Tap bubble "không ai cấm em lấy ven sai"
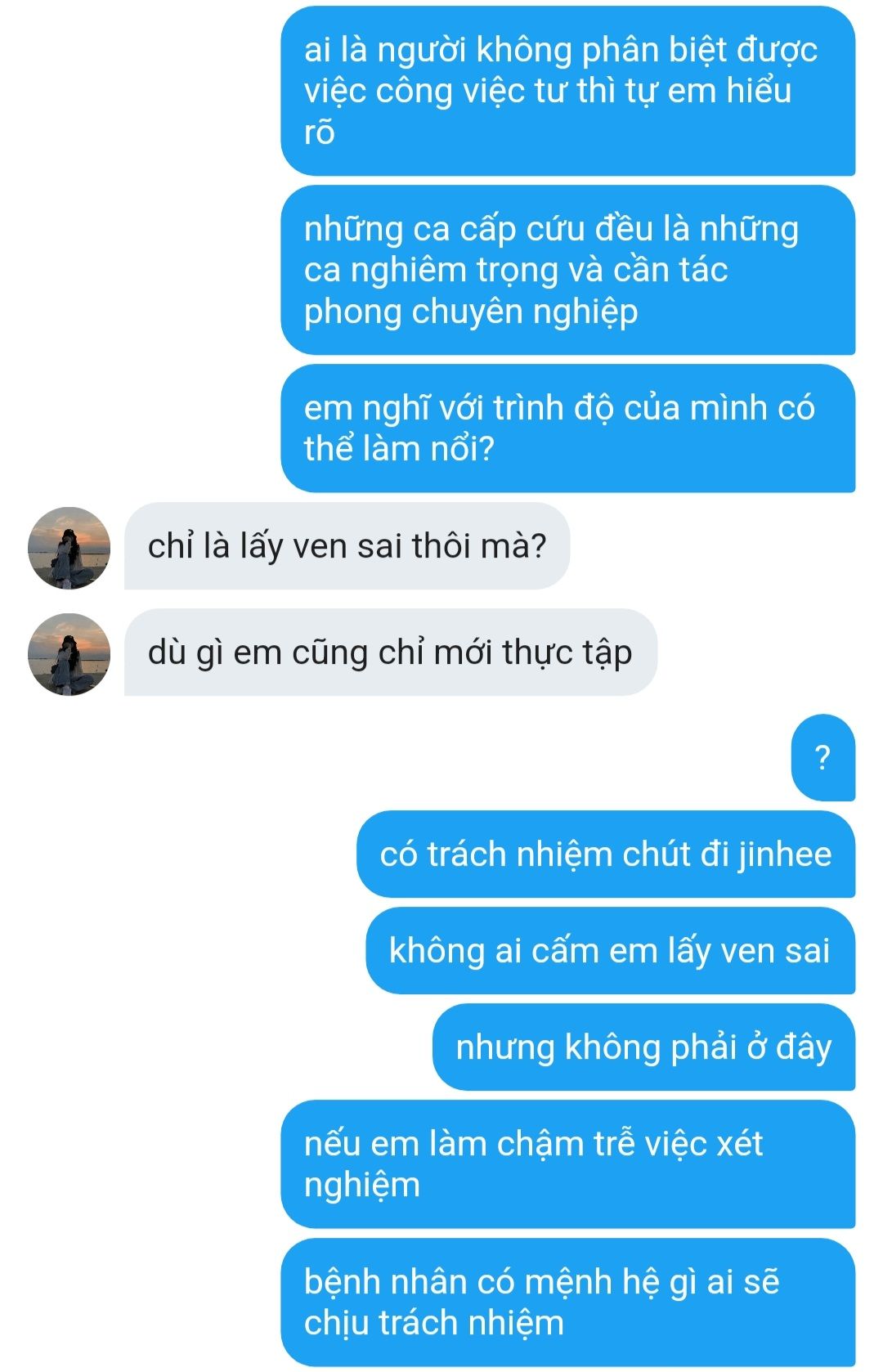The height and width of the screenshot is (1372, 883). tap(610, 951)
